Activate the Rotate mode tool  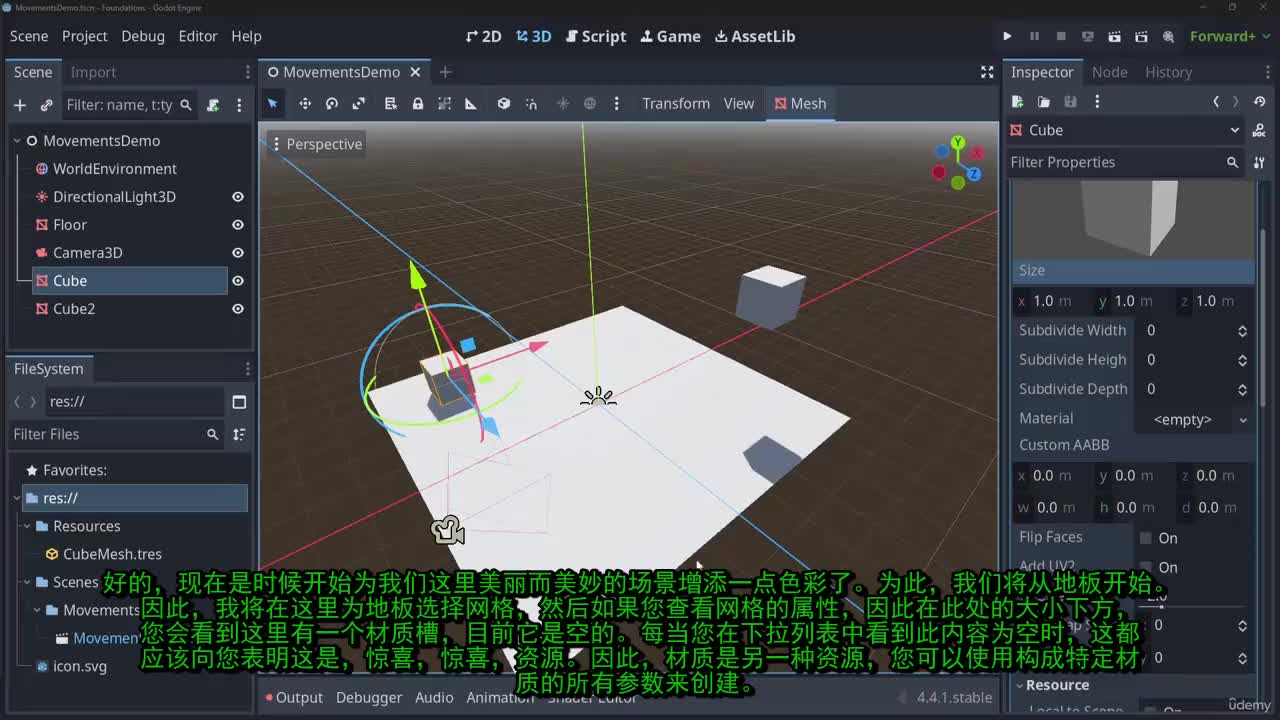click(x=332, y=104)
